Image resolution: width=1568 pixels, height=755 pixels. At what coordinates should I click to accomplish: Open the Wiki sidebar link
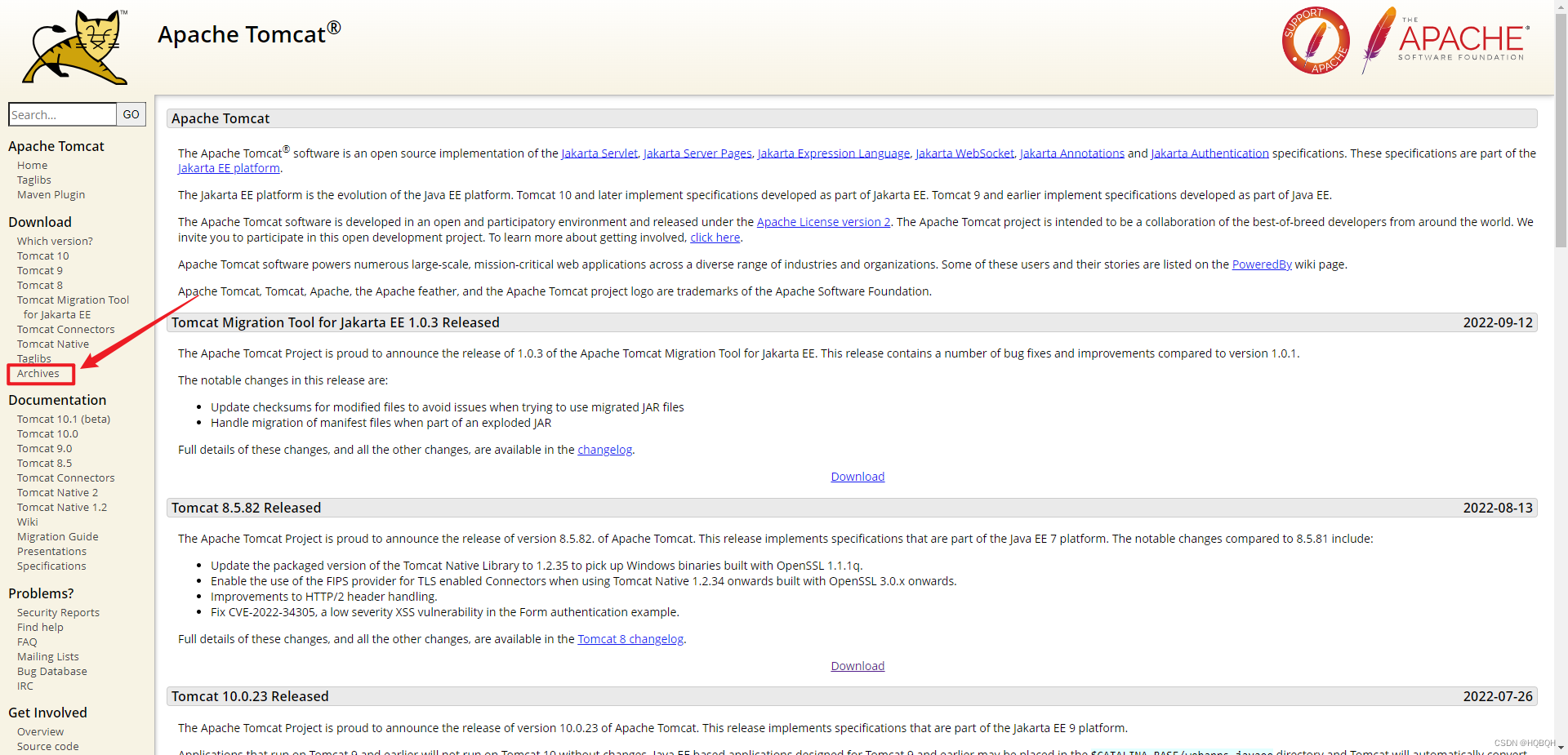[x=28, y=522]
